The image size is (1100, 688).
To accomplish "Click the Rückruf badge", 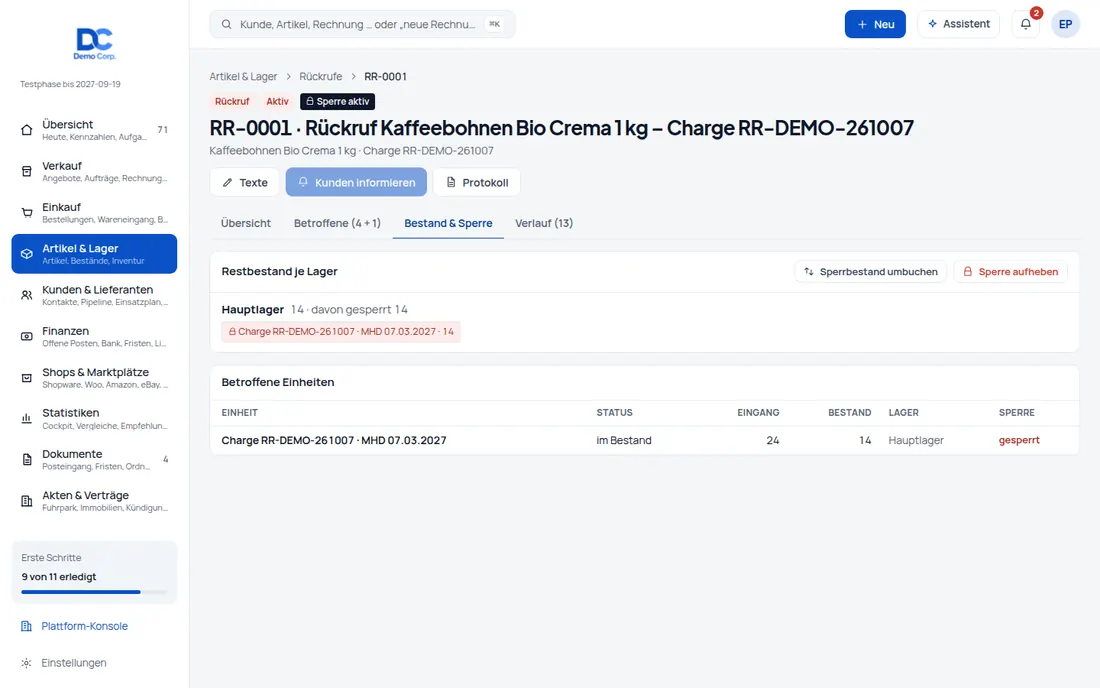I will (x=232, y=102).
